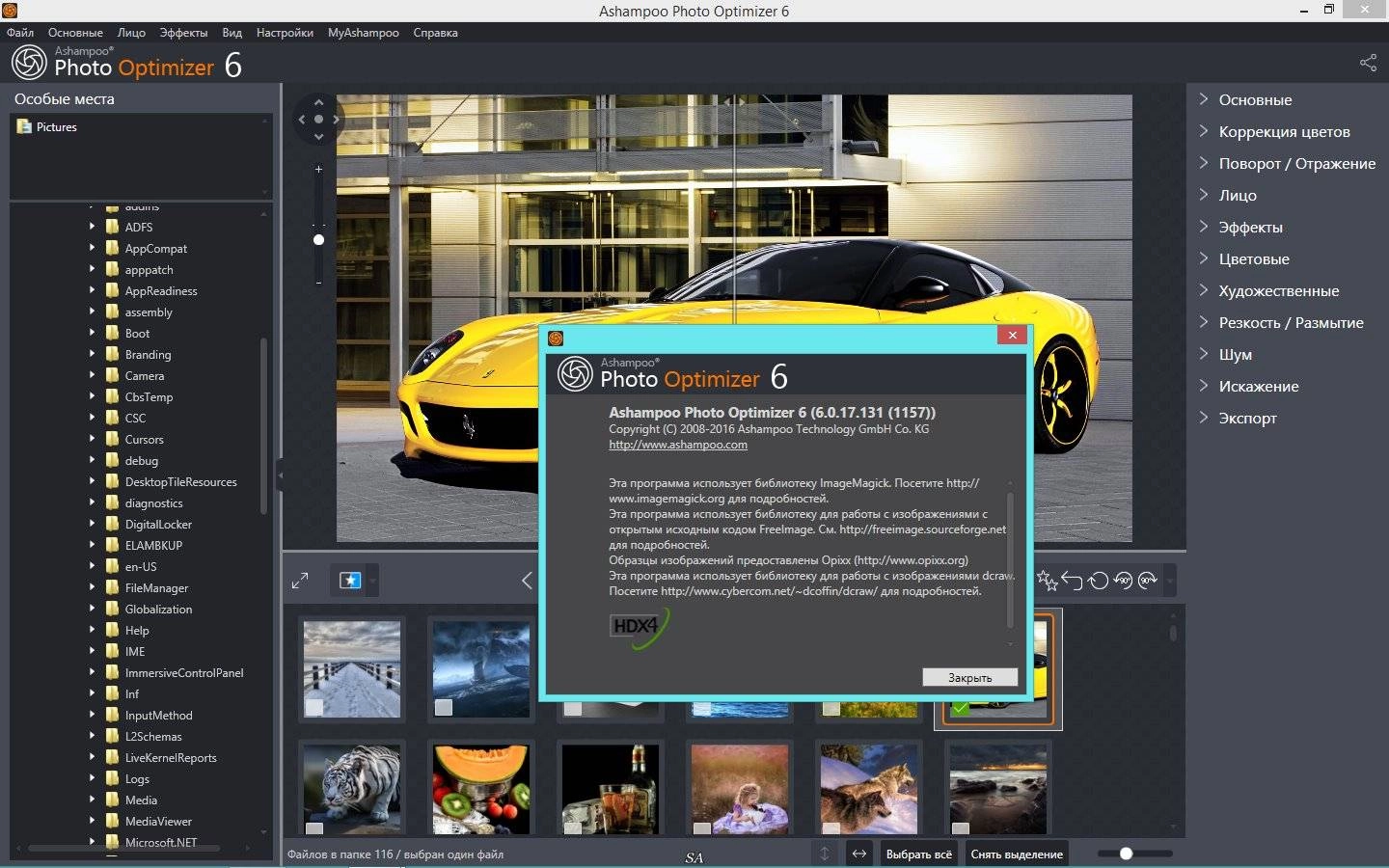Open the Файл menu

pyautogui.click(x=20, y=32)
